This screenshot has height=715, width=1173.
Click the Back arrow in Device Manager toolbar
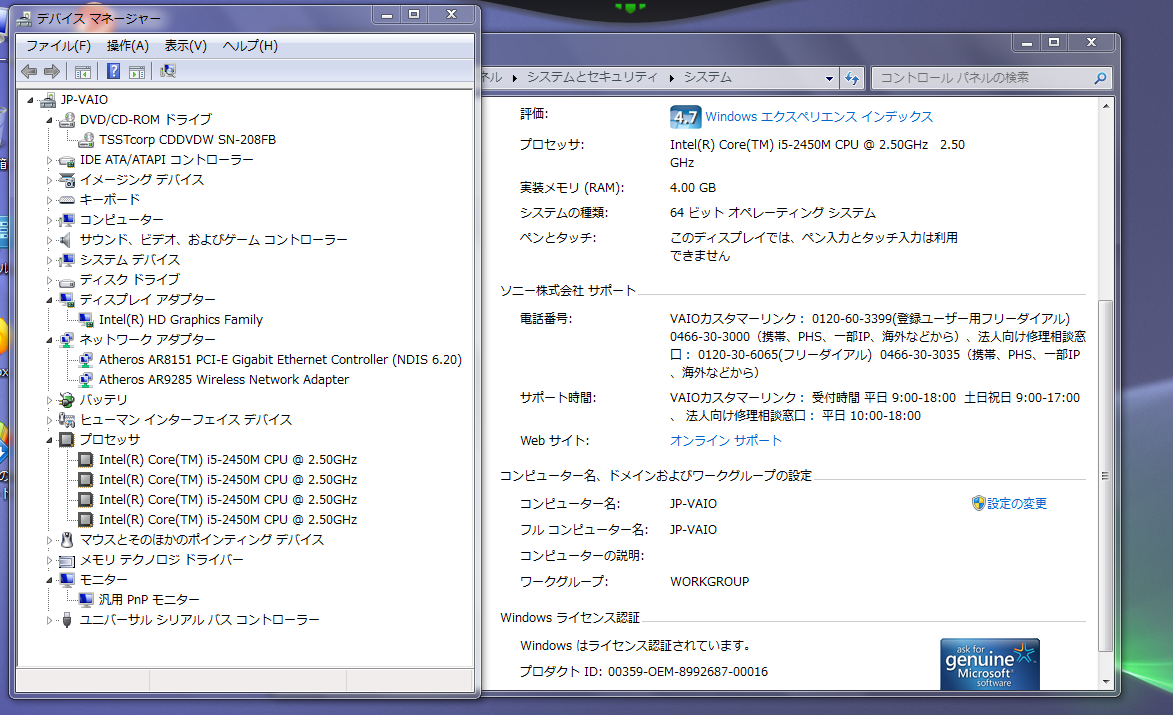(x=29, y=72)
